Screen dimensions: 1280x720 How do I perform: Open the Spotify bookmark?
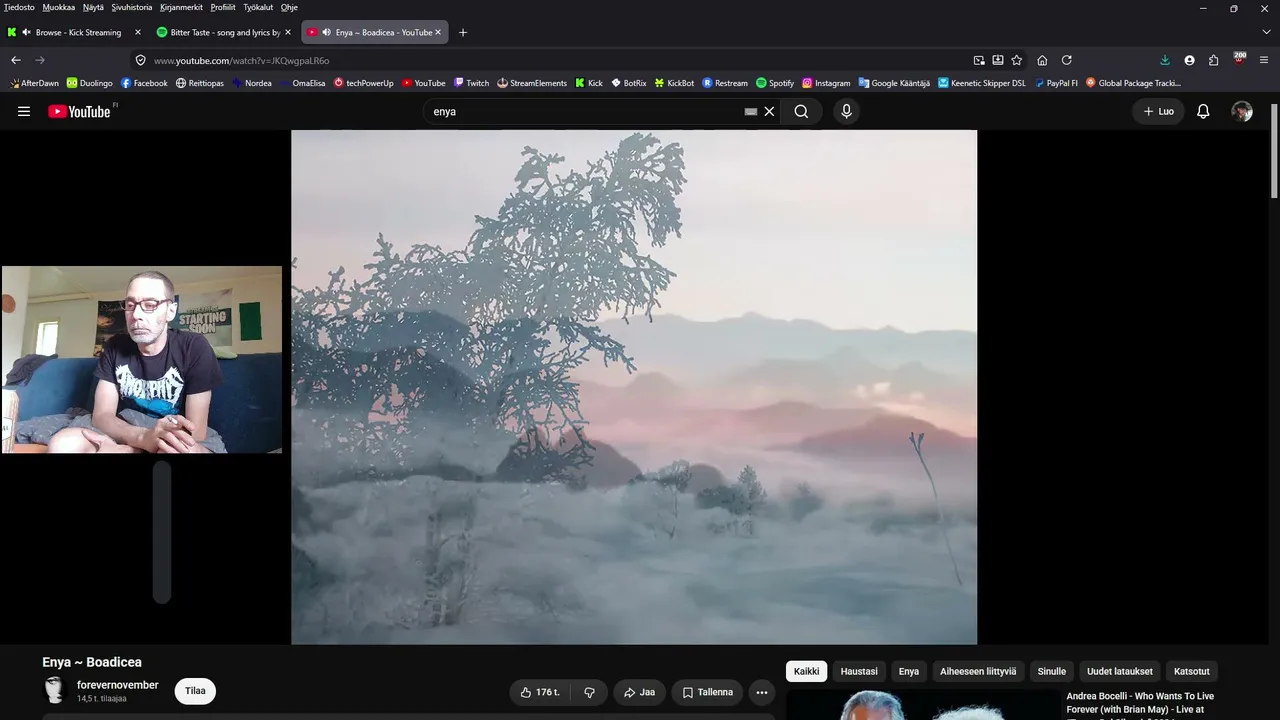pyautogui.click(x=775, y=83)
